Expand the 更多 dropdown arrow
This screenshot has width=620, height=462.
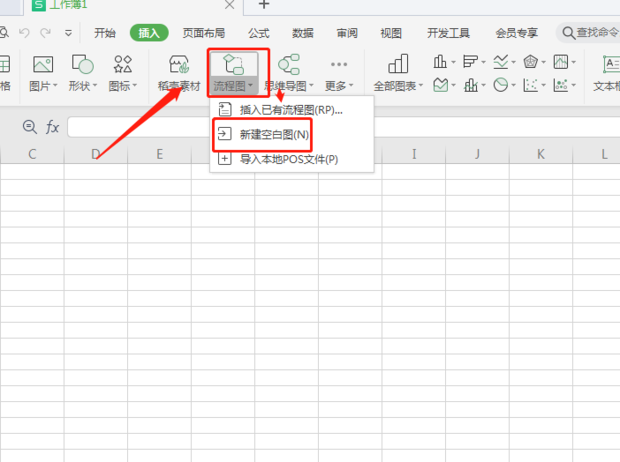351,85
